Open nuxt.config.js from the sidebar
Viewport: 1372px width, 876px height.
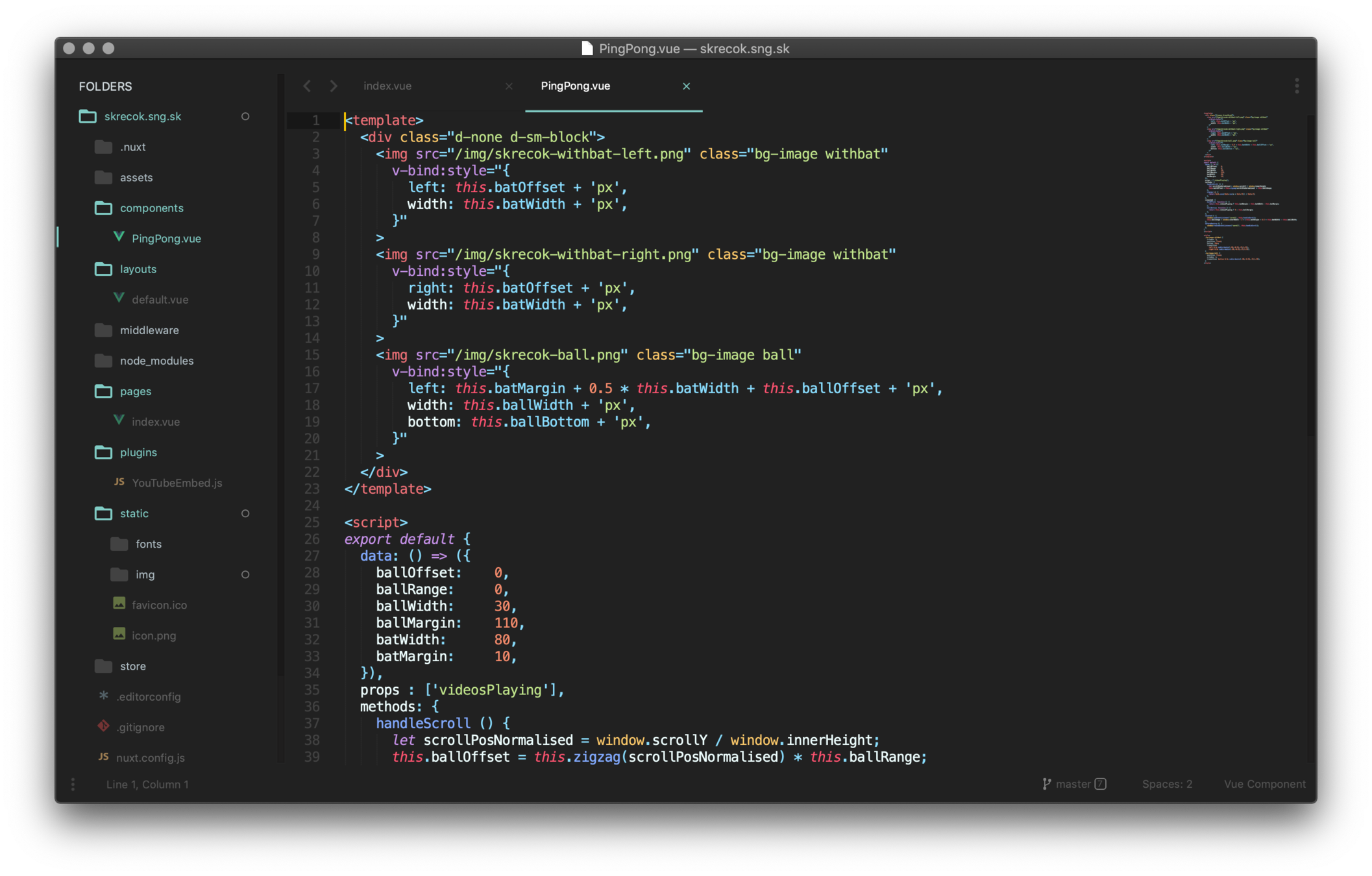click(150, 757)
